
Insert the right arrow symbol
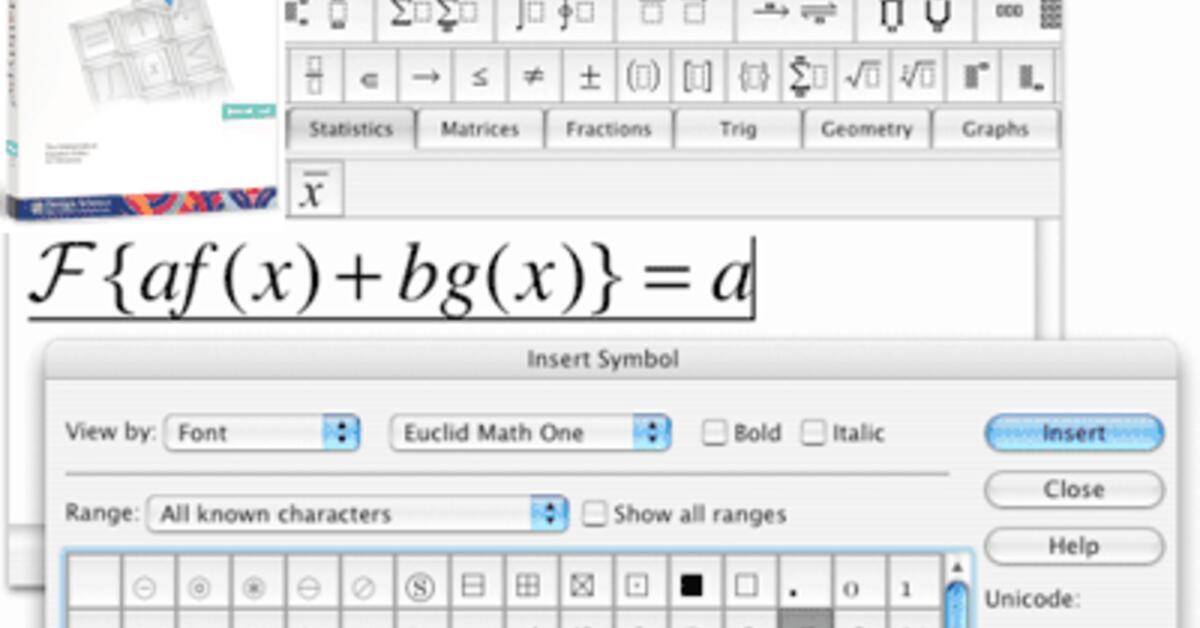425,76
